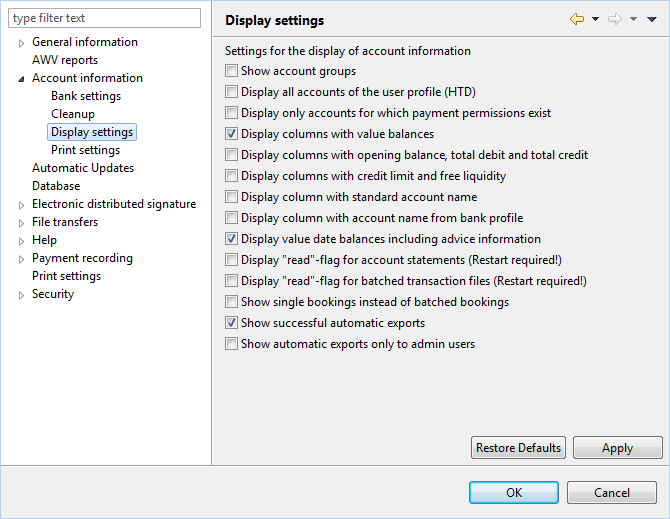The height and width of the screenshot is (519, 670).
Task: Click the Restore Defaults button
Action: (518, 447)
